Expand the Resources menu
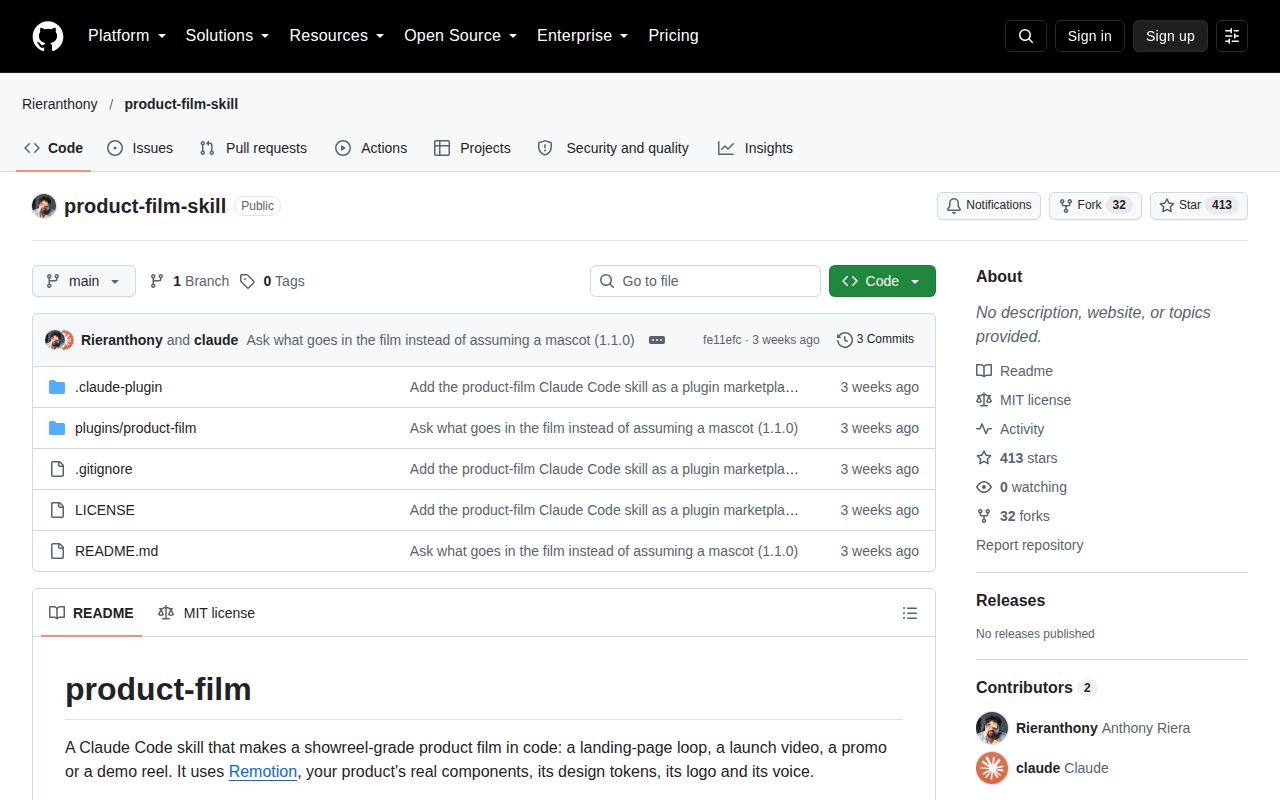 tap(337, 36)
